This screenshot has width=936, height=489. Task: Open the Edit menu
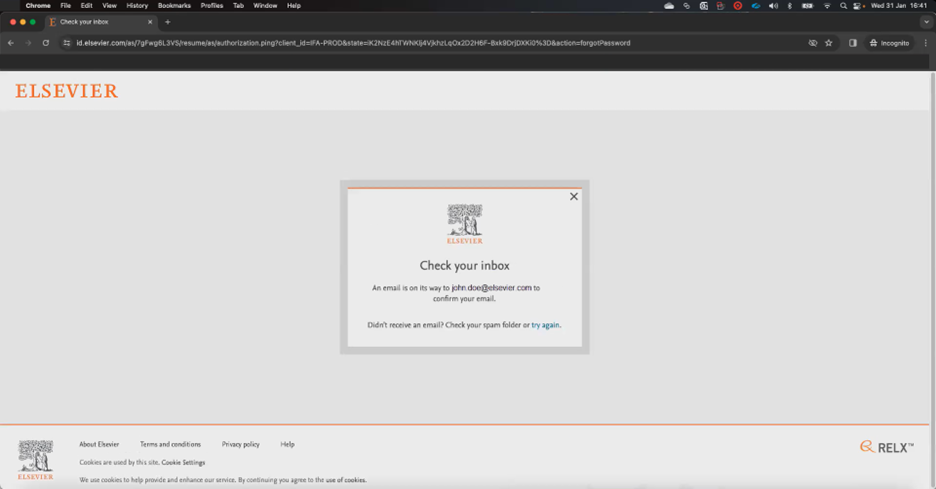87,5
